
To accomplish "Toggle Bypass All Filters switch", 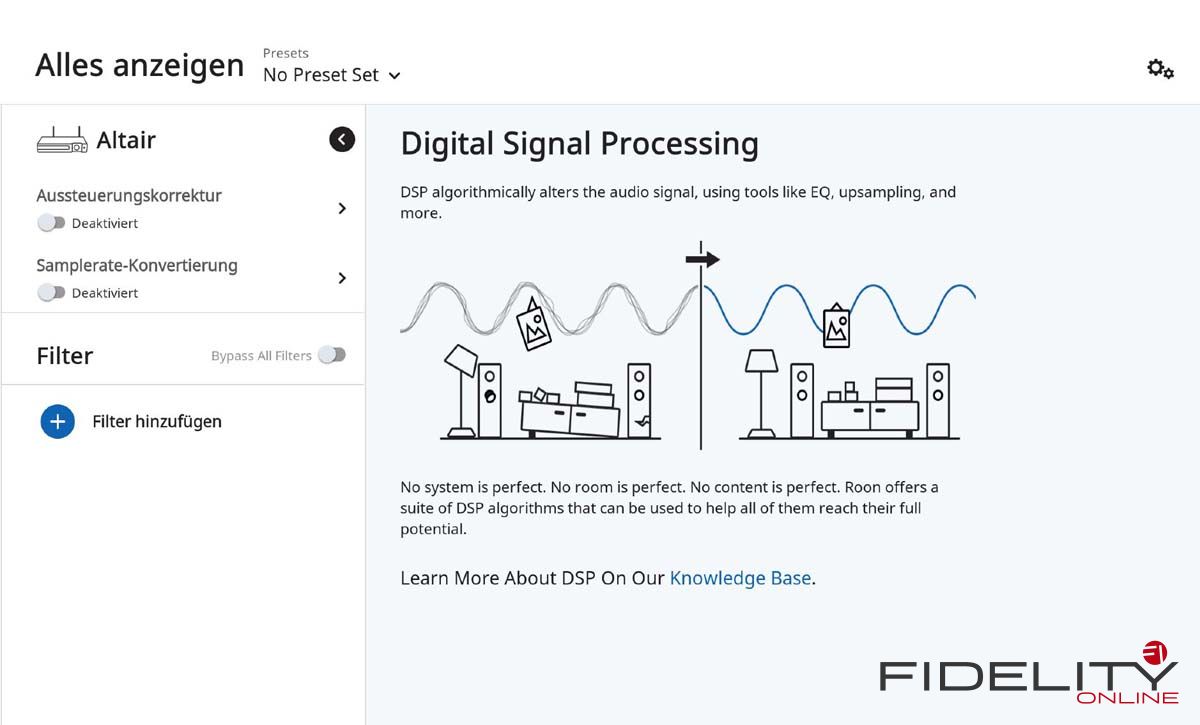I will [332, 355].
